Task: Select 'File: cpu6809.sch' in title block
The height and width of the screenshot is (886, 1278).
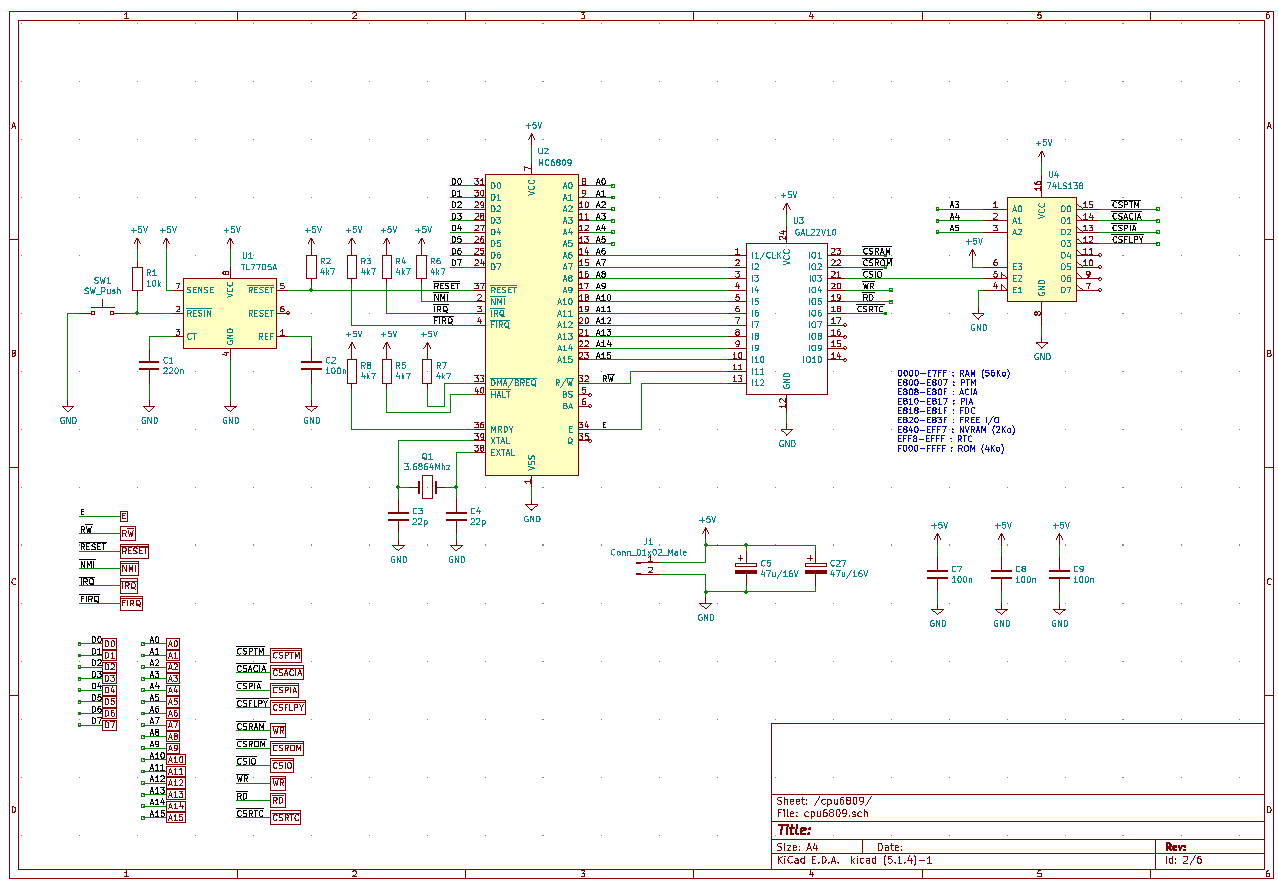Action: tap(823, 813)
